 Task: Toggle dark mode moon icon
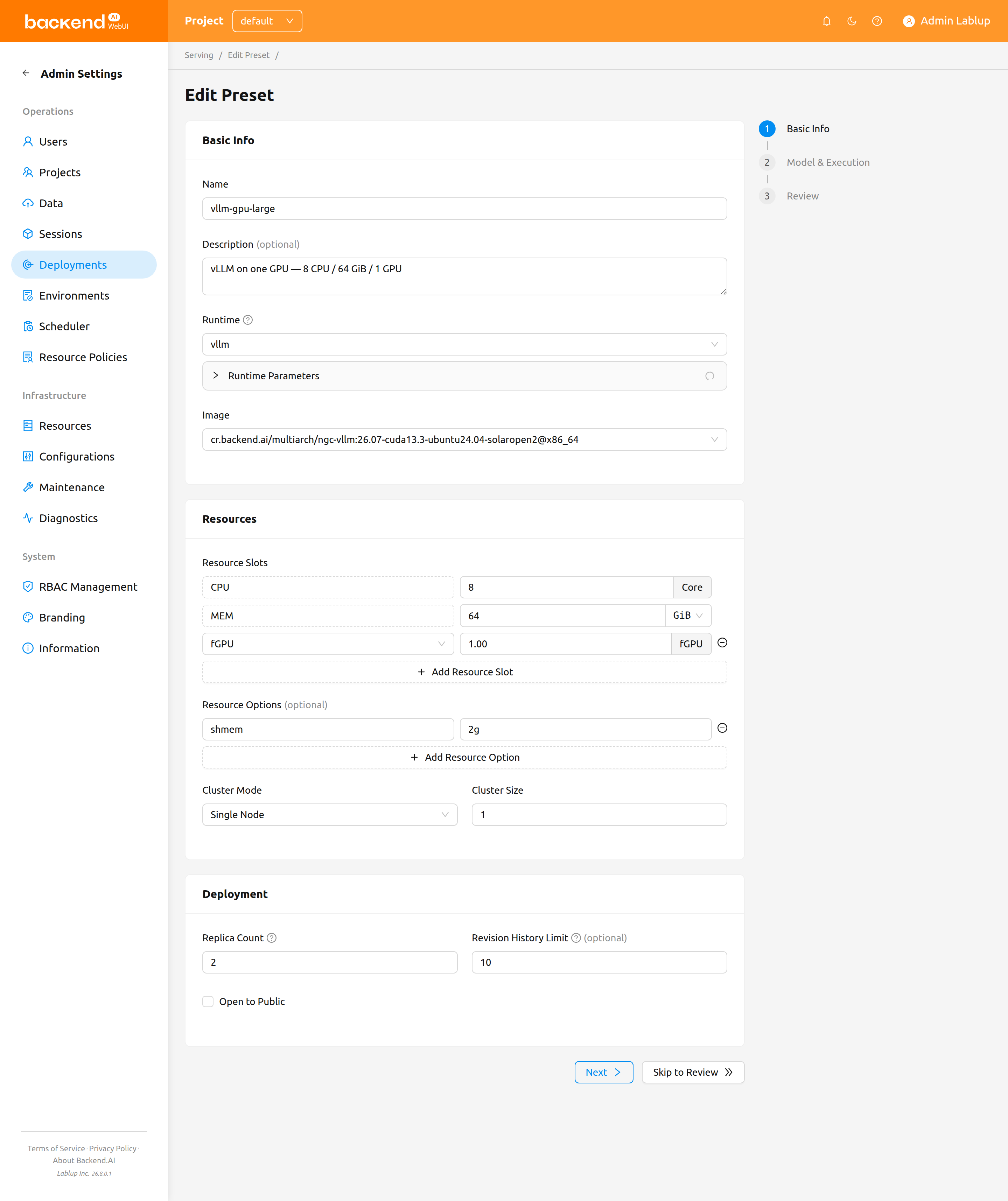[x=851, y=21]
